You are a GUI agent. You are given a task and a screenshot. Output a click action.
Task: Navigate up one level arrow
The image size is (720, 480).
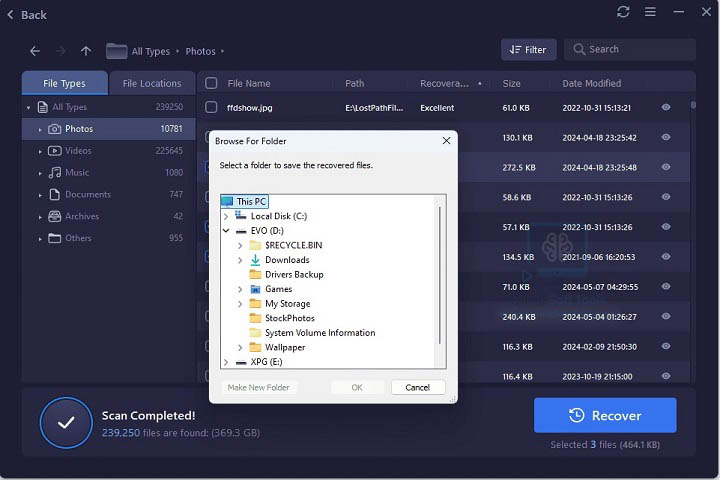pyautogui.click(x=86, y=51)
